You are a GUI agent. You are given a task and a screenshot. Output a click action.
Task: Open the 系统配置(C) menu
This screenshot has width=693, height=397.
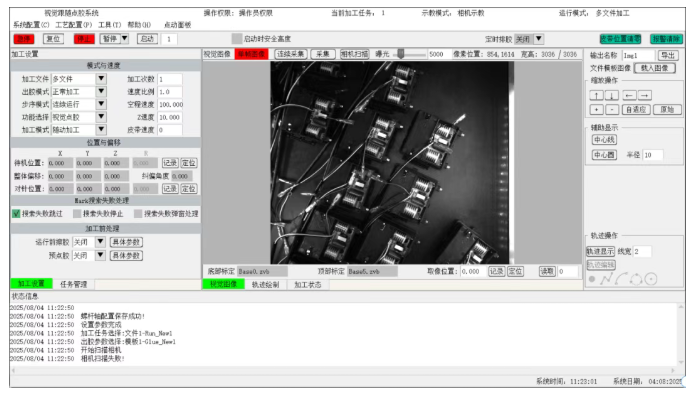[x=31, y=25]
